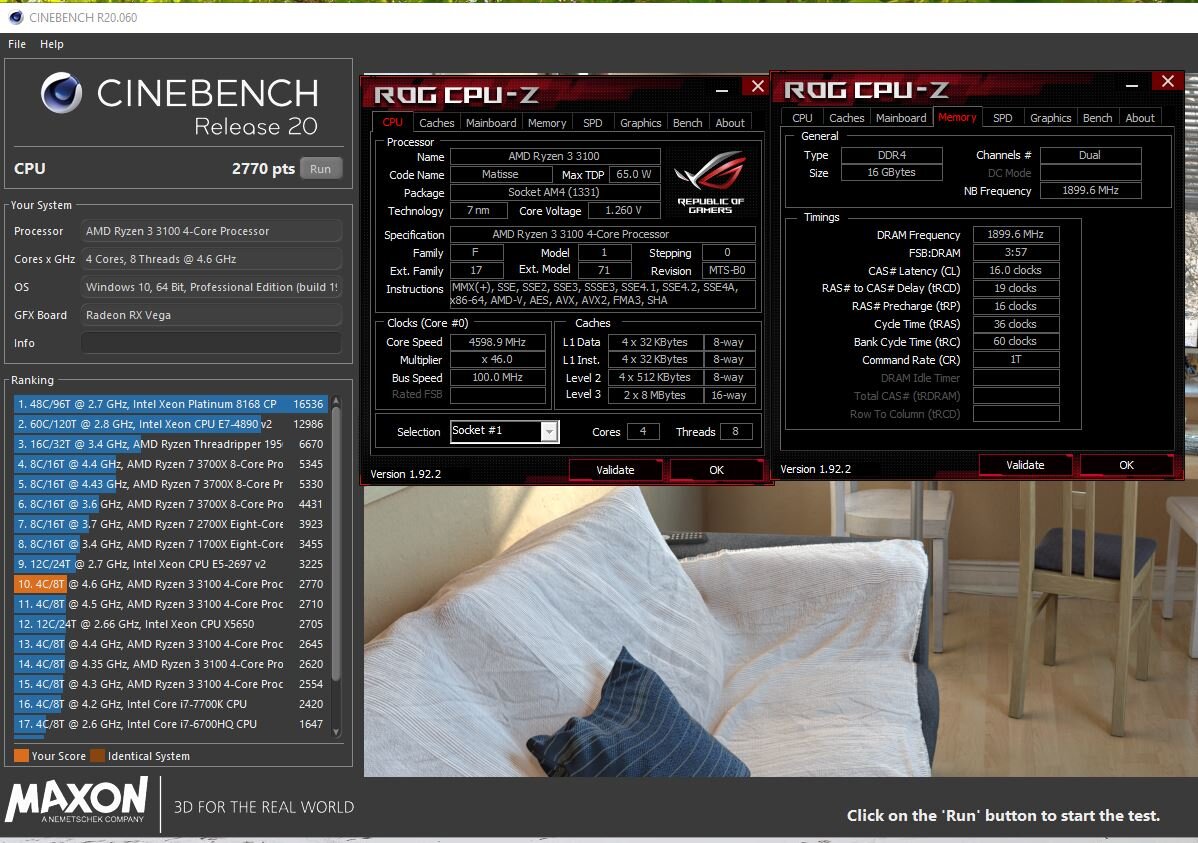Click the Your Score orange legend swatch
1198x843 pixels.
click(21, 756)
